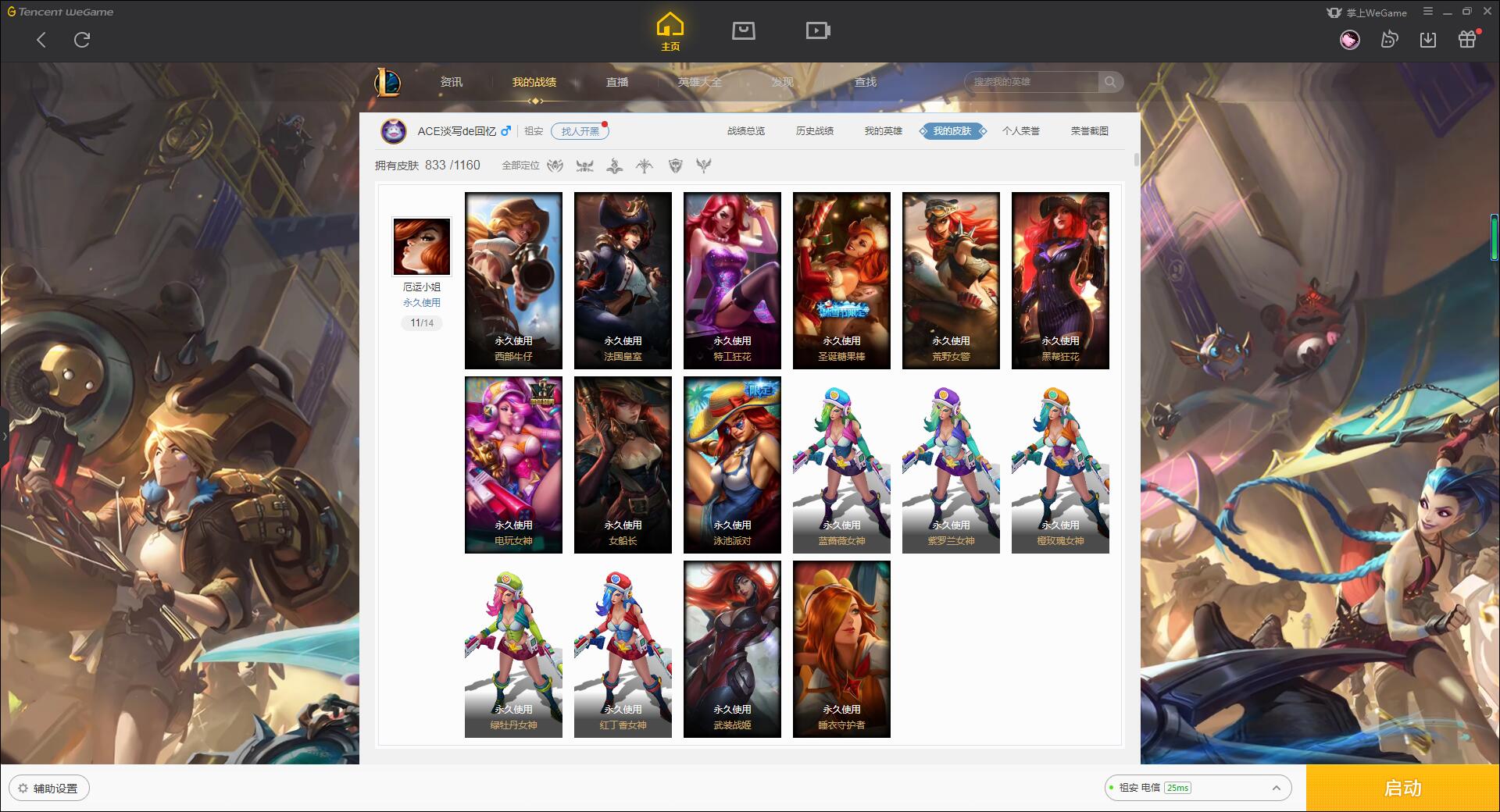Click the League of Legends logo
Image resolution: width=1500 pixels, height=812 pixels.
[387, 82]
